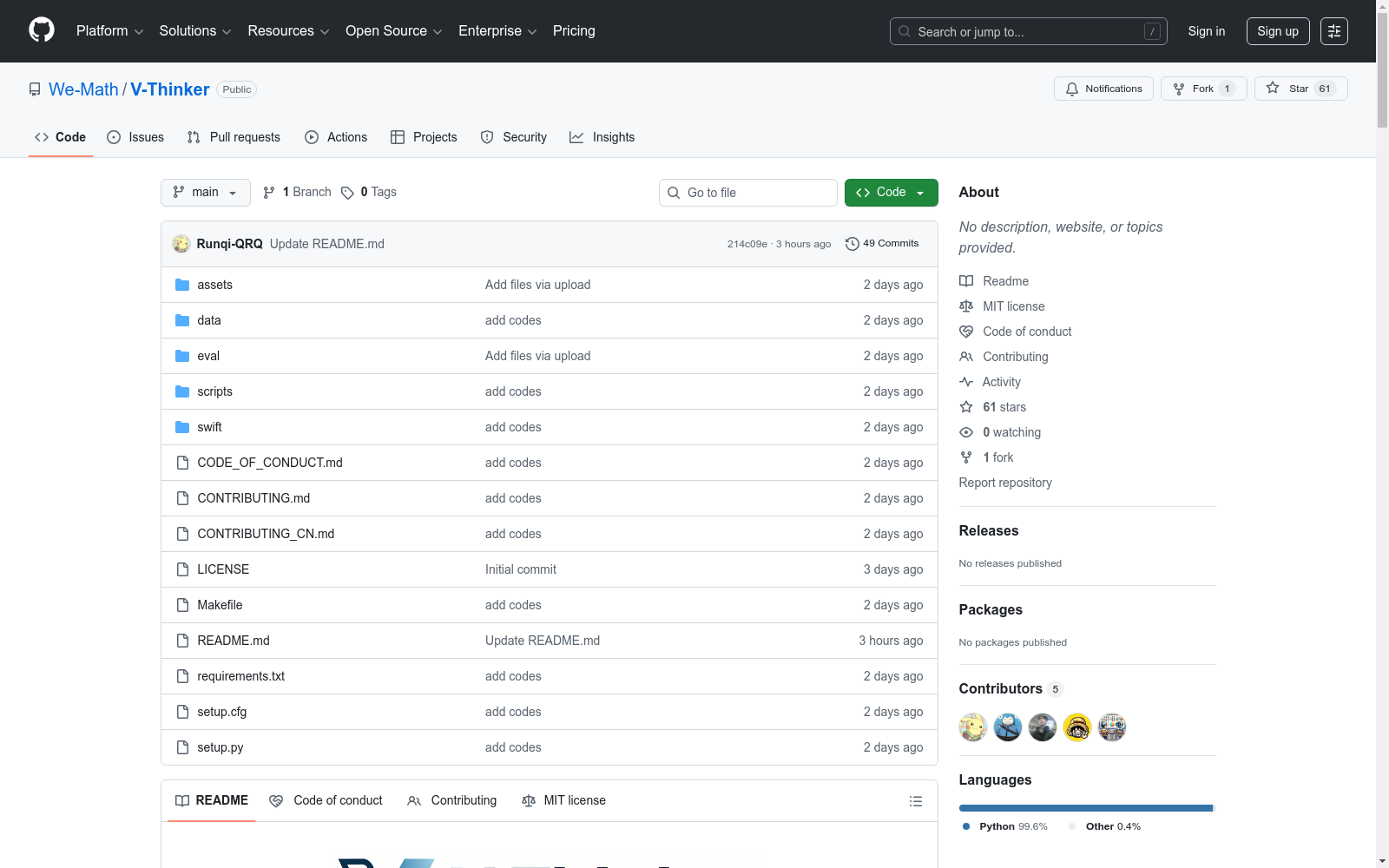Open appearance settings icon in header
The image size is (1389, 868).
[x=1334, y=31]
